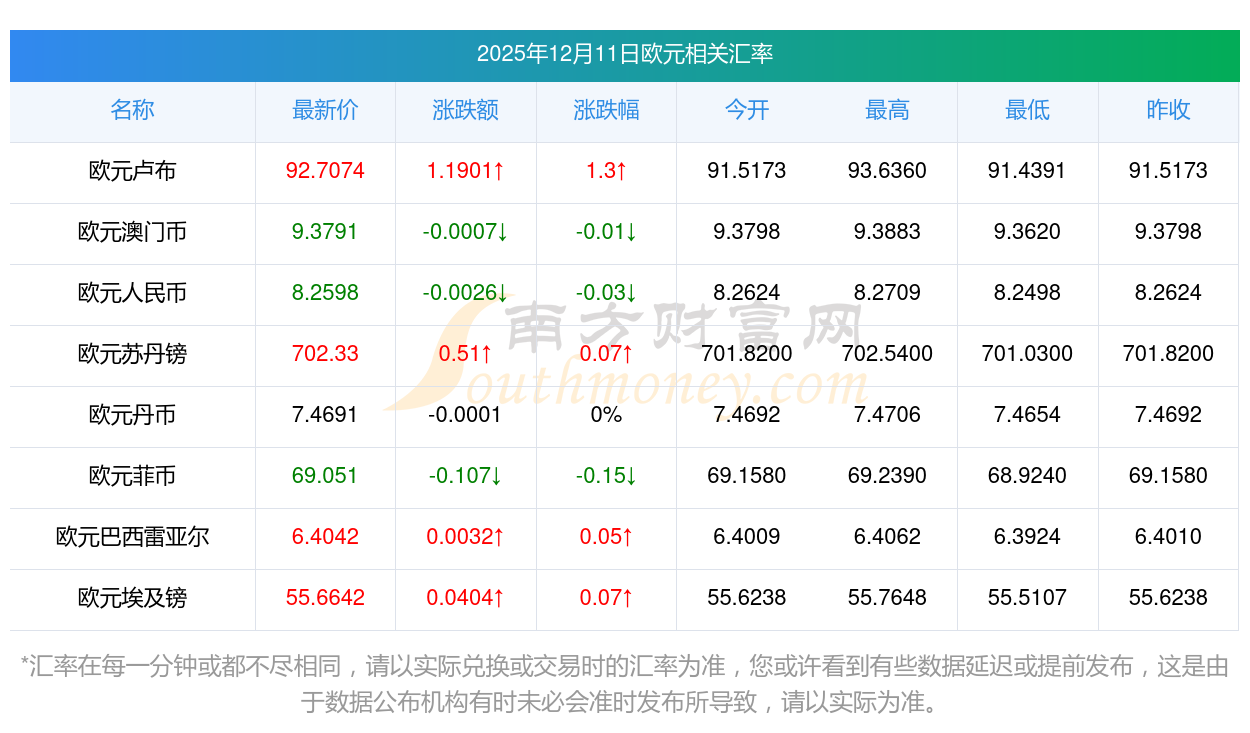The image size is (1250, 733).
Task: Click change percent -0.03↓
Action: 606,293
